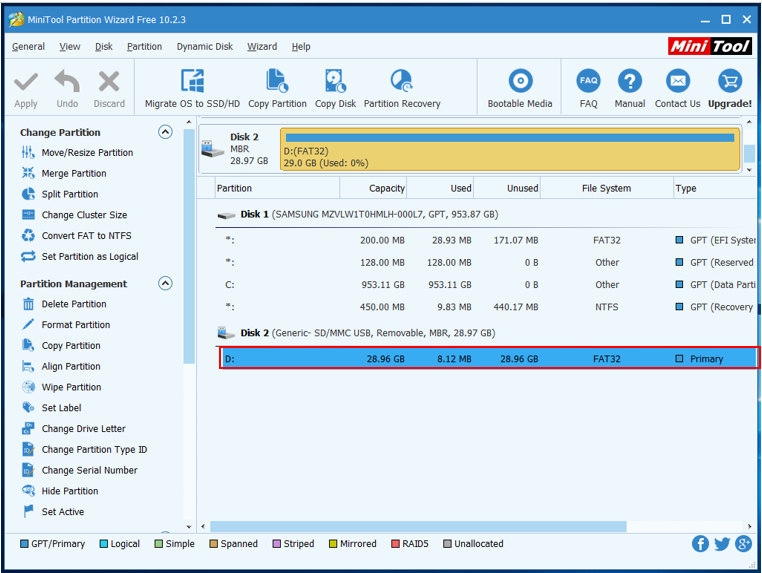Click the Discard X icon
This screenshot has height=573, width=762.
point(109,81)
